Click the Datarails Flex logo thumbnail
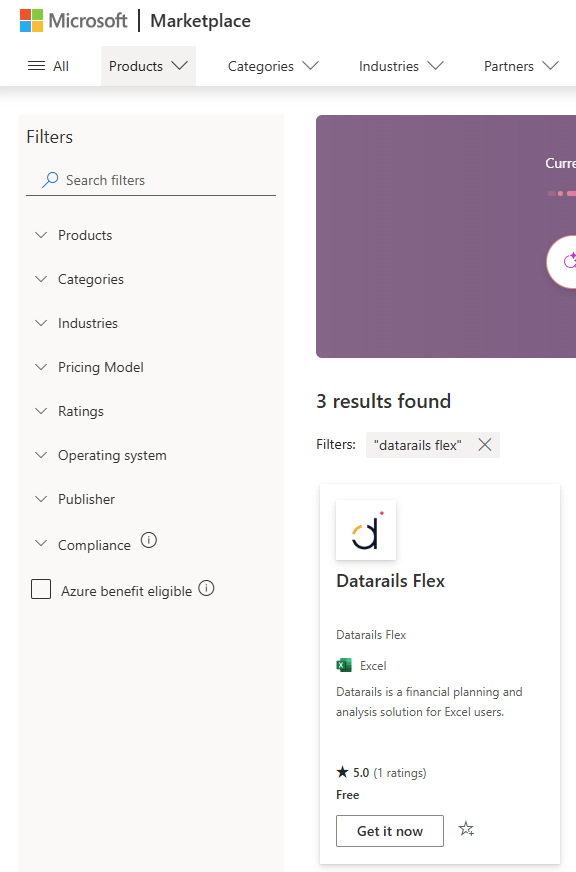 (366, 530)
